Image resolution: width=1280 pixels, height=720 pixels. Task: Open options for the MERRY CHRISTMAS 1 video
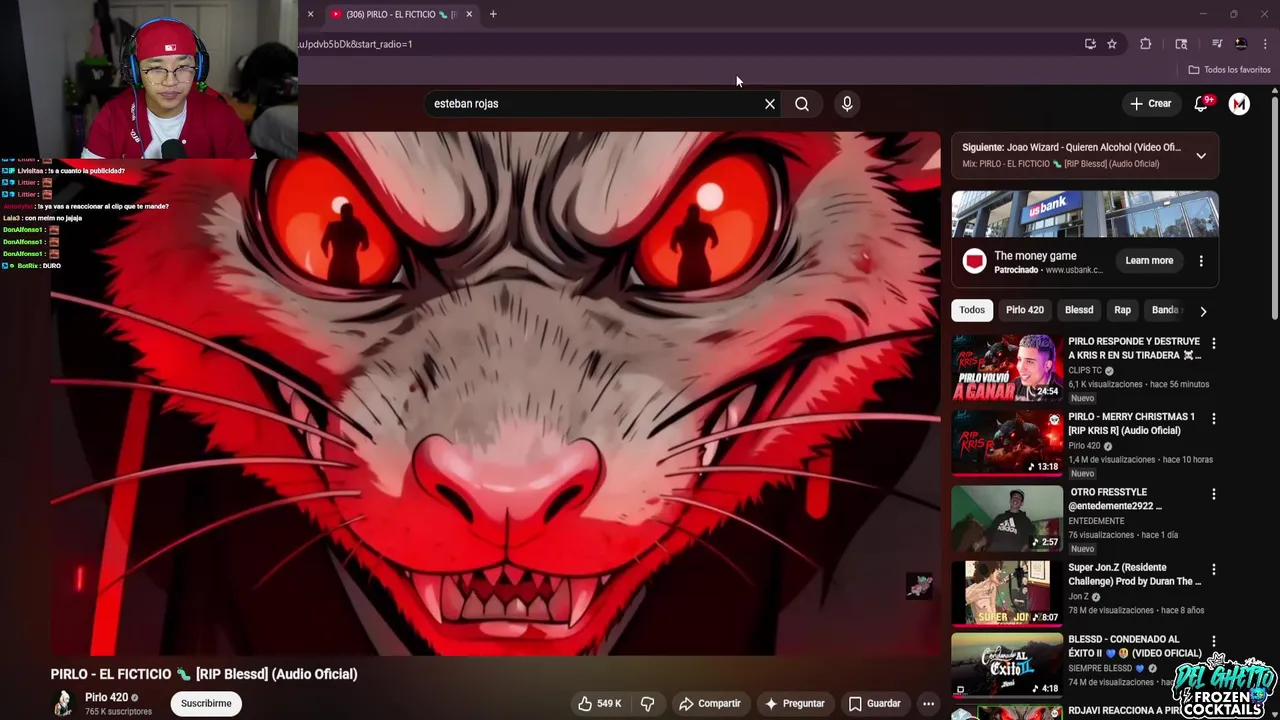(x=1214, y=419)
